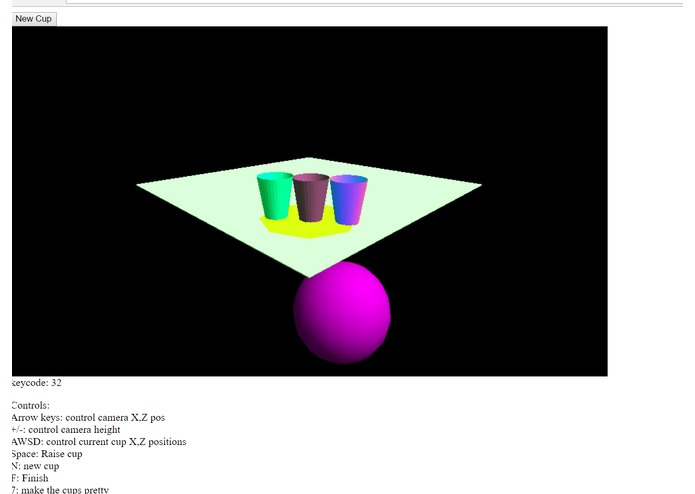Click the '+/-: control camera height' line
Screen dimensions: 695x494
(x=66, y=429)
